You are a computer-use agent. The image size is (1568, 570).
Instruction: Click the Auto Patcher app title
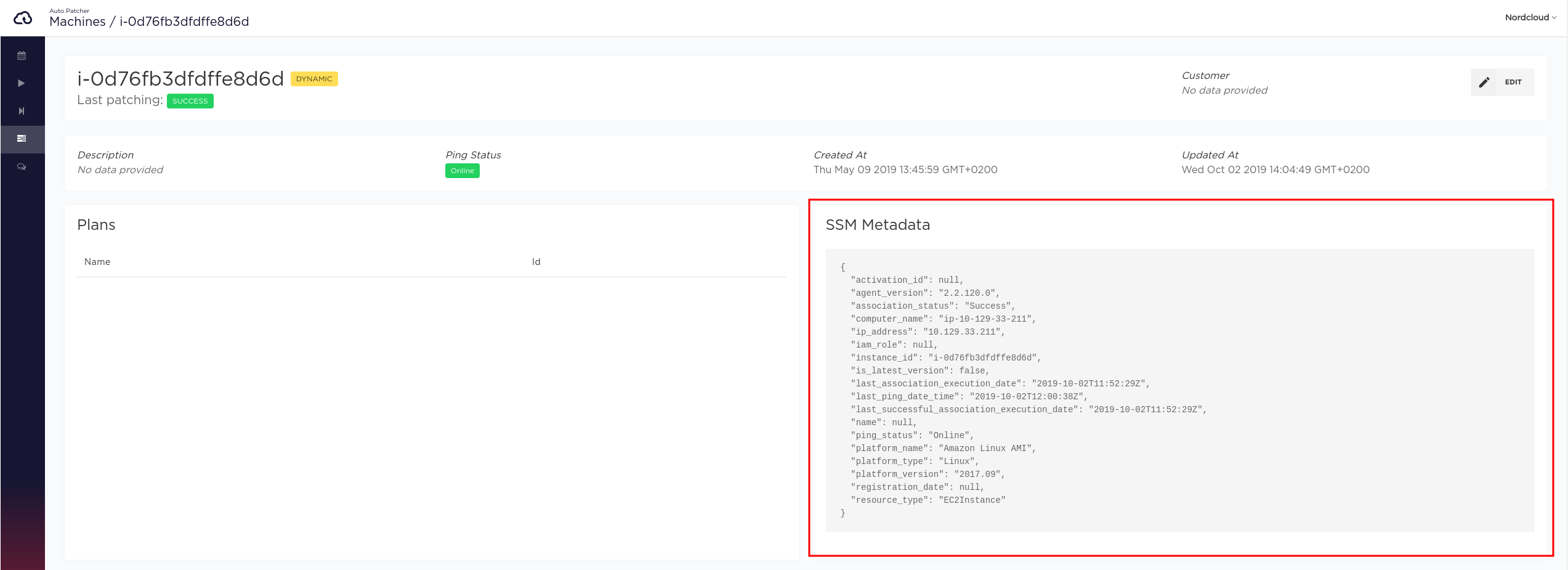(x=70, y=10)
